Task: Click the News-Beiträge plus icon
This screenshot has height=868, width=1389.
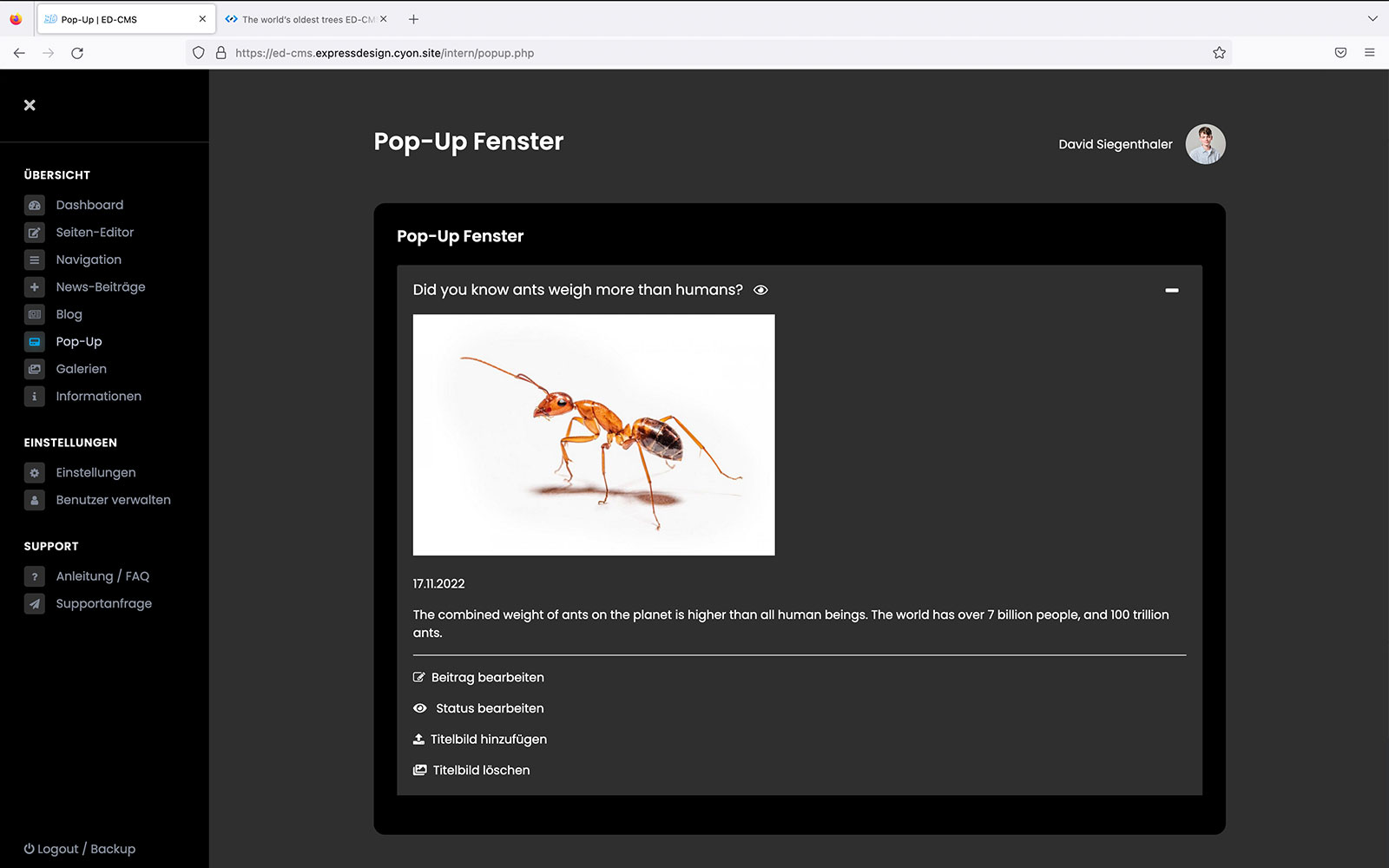Action: [35, 287]
